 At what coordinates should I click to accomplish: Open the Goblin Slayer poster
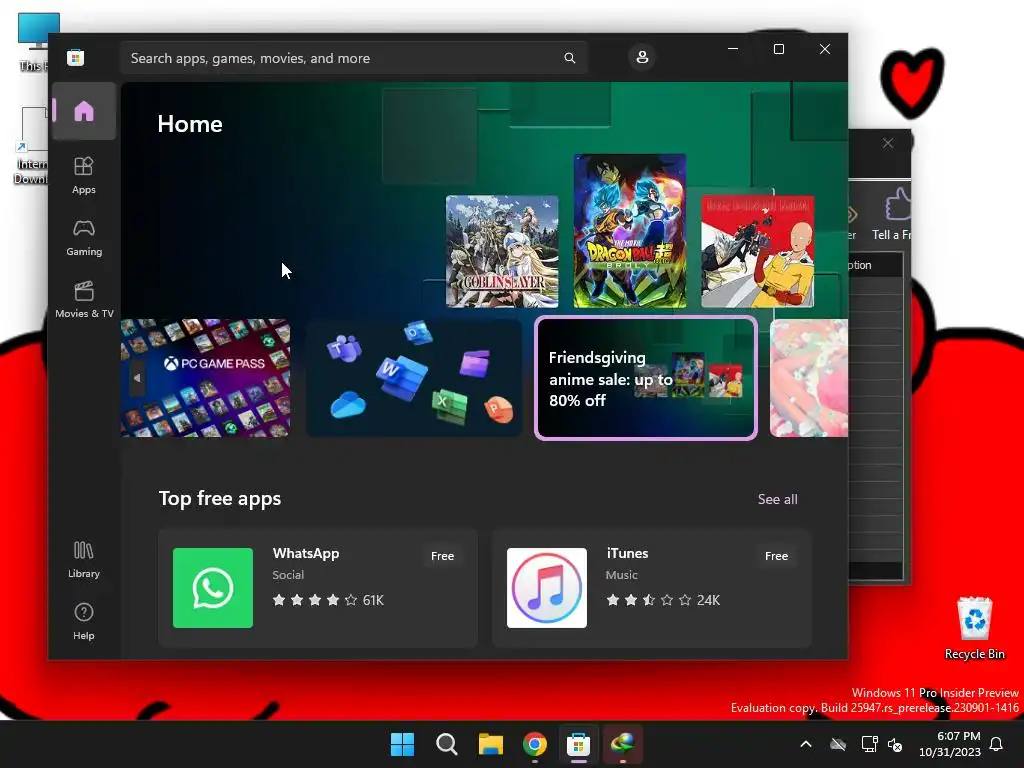coord(502,251)
